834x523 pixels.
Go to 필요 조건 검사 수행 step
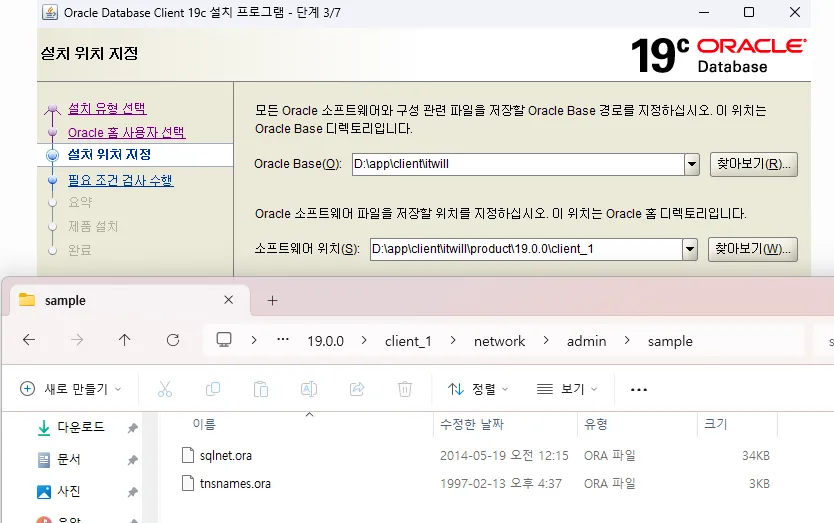click(x=121, y=180)
